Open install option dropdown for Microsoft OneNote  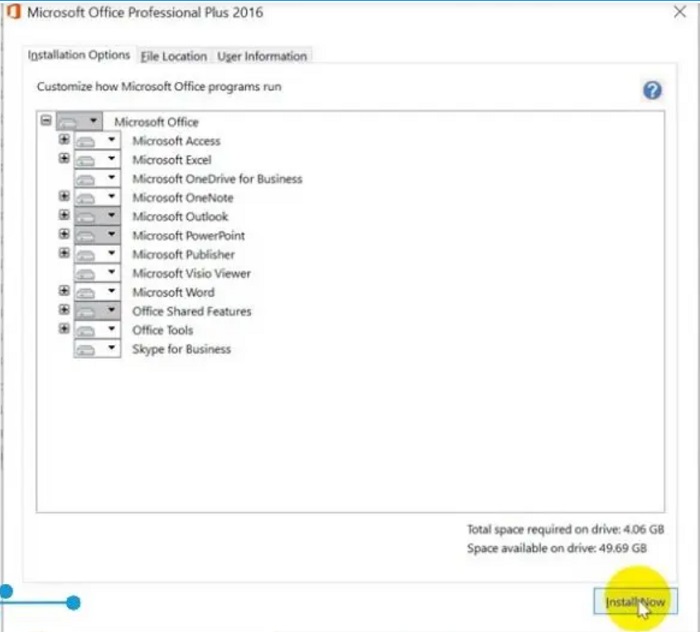pos(97,197)
